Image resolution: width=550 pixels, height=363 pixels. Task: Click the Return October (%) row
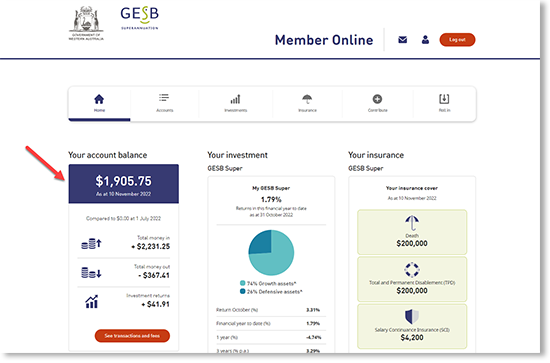tap(271, 310)
